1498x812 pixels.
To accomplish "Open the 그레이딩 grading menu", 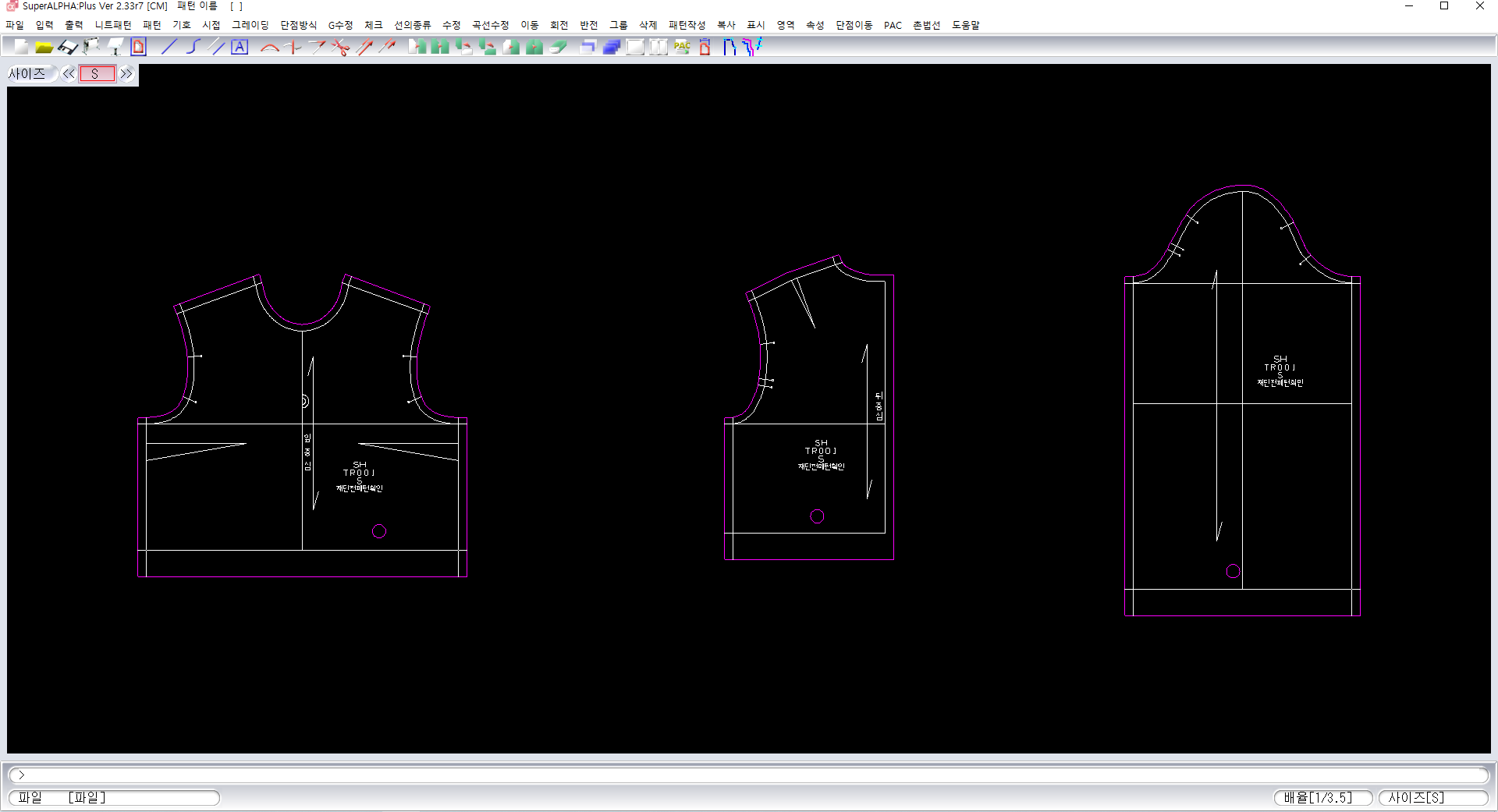I will (x=250, y=25).
